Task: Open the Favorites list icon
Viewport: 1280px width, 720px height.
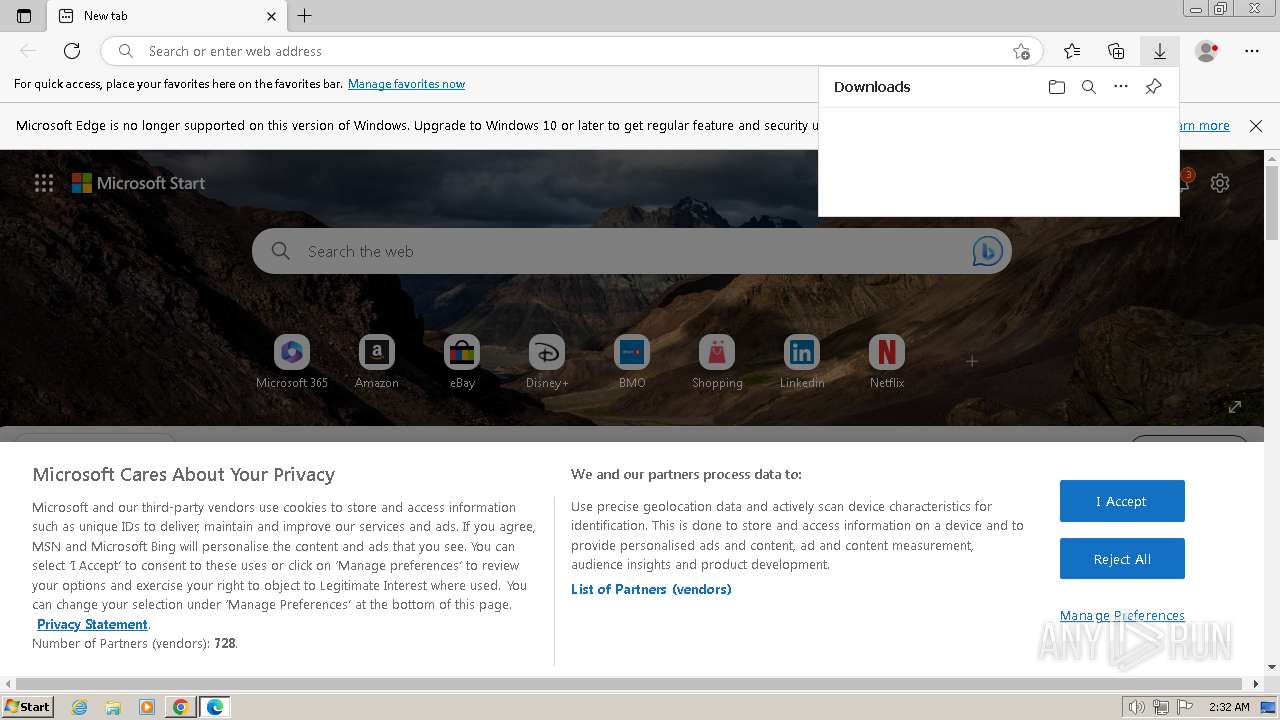Action: (x=1072, y=51)
